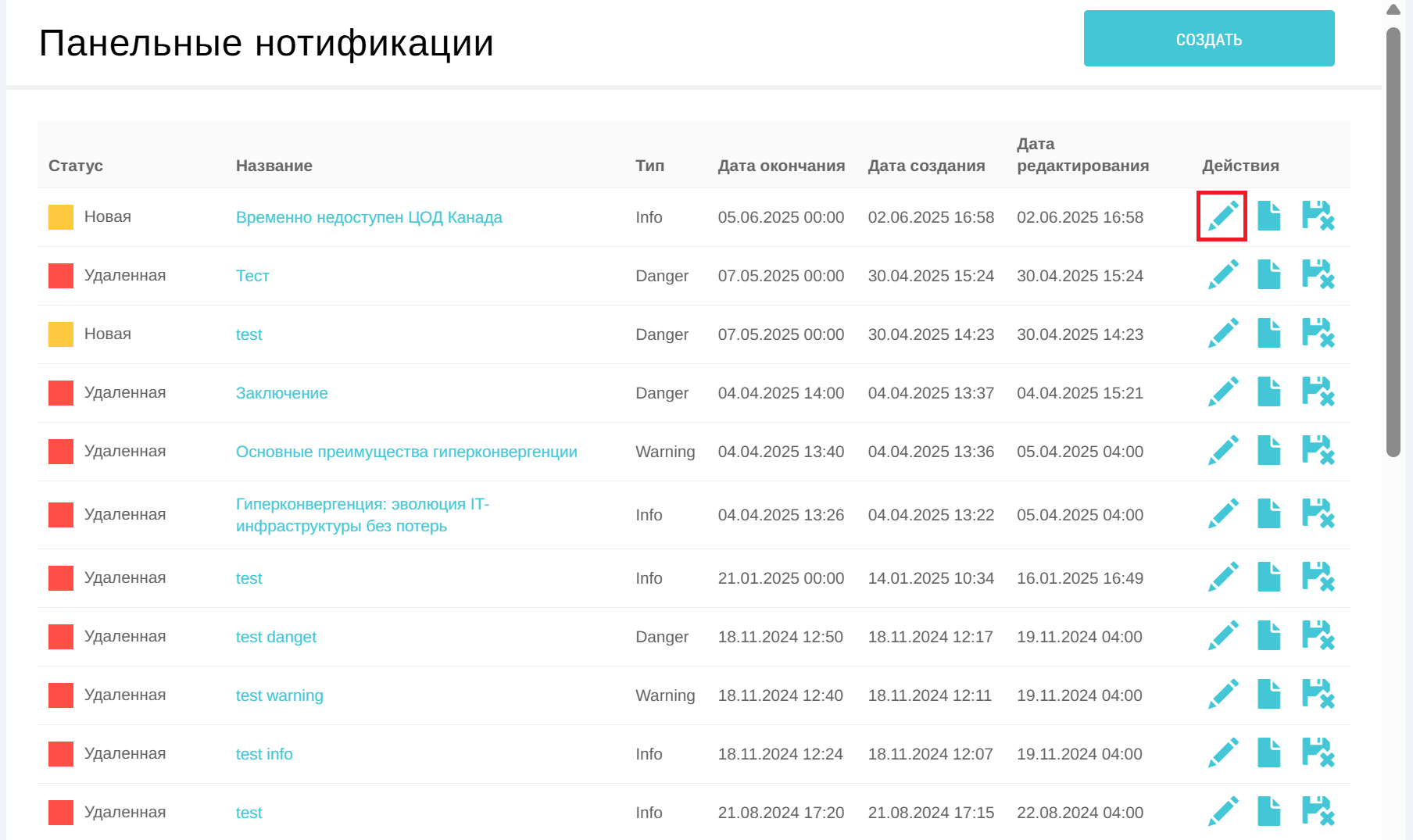Screen dimensions: 1413x840
Task: Click the scrollbar up arrow
Action: [1393, 9]
